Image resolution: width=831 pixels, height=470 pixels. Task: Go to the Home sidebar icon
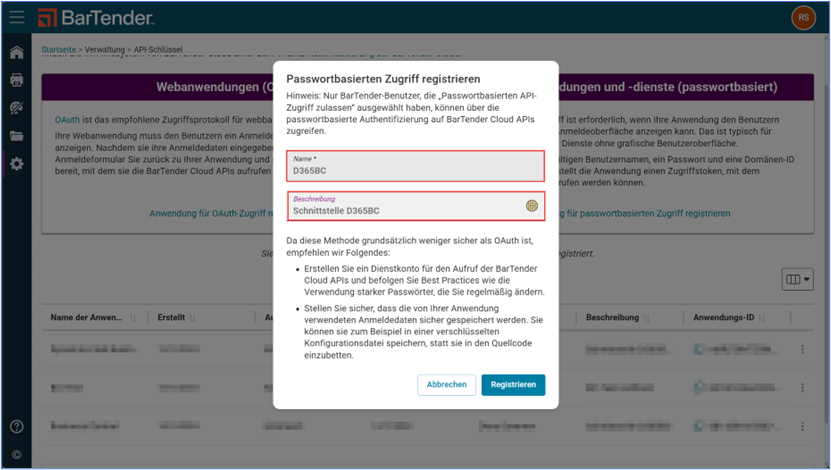(16, 52)
